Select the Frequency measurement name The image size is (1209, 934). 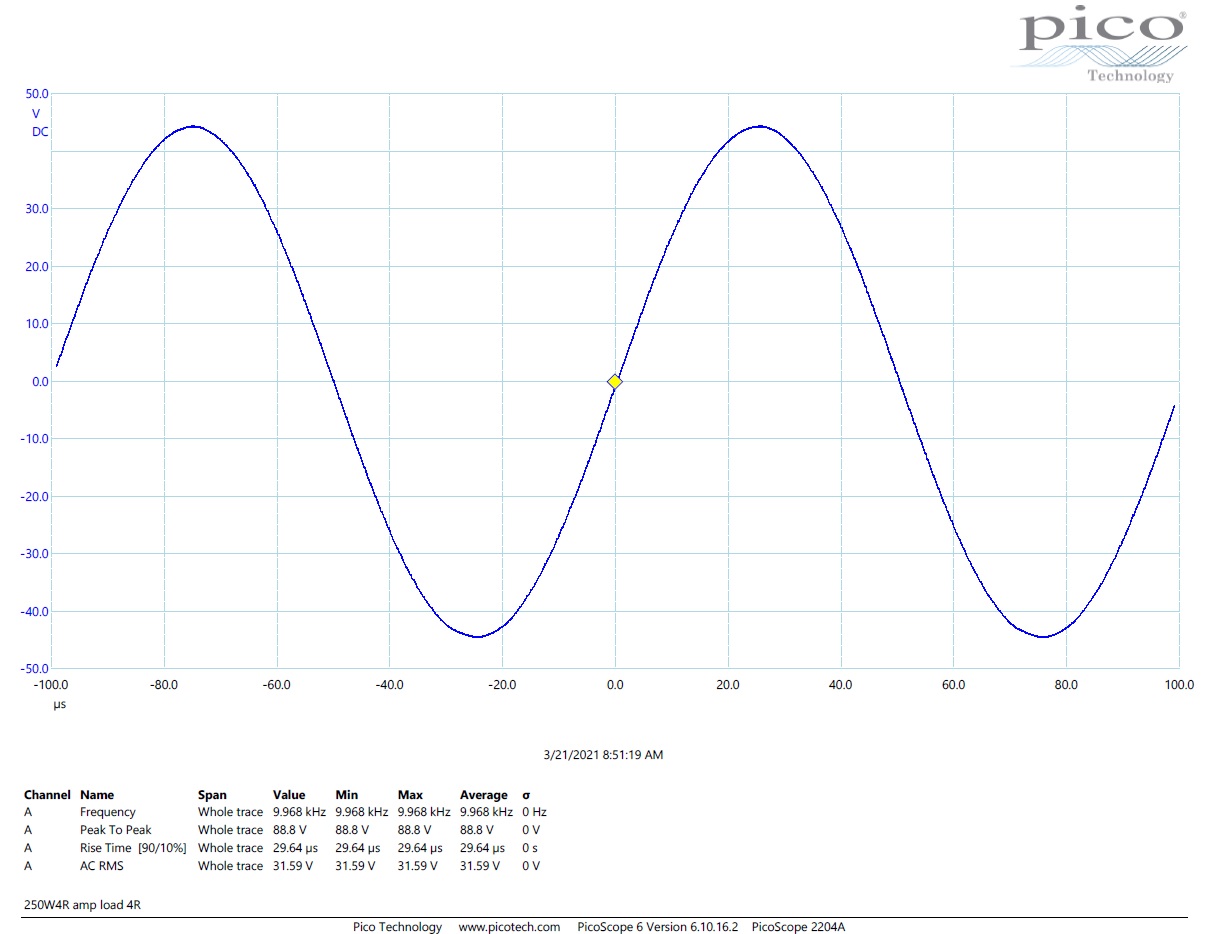click(108, 812)
